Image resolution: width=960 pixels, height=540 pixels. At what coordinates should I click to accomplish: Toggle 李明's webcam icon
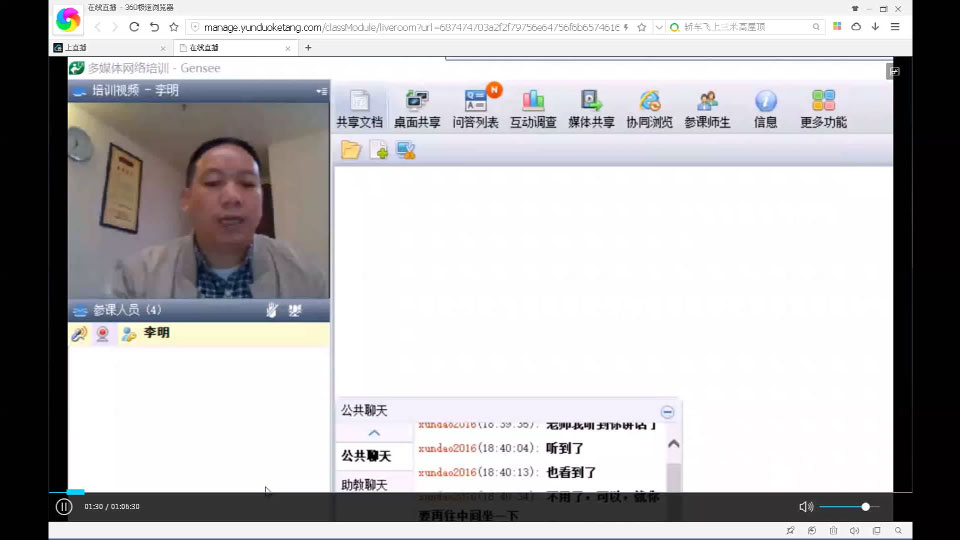click(102, 334)
